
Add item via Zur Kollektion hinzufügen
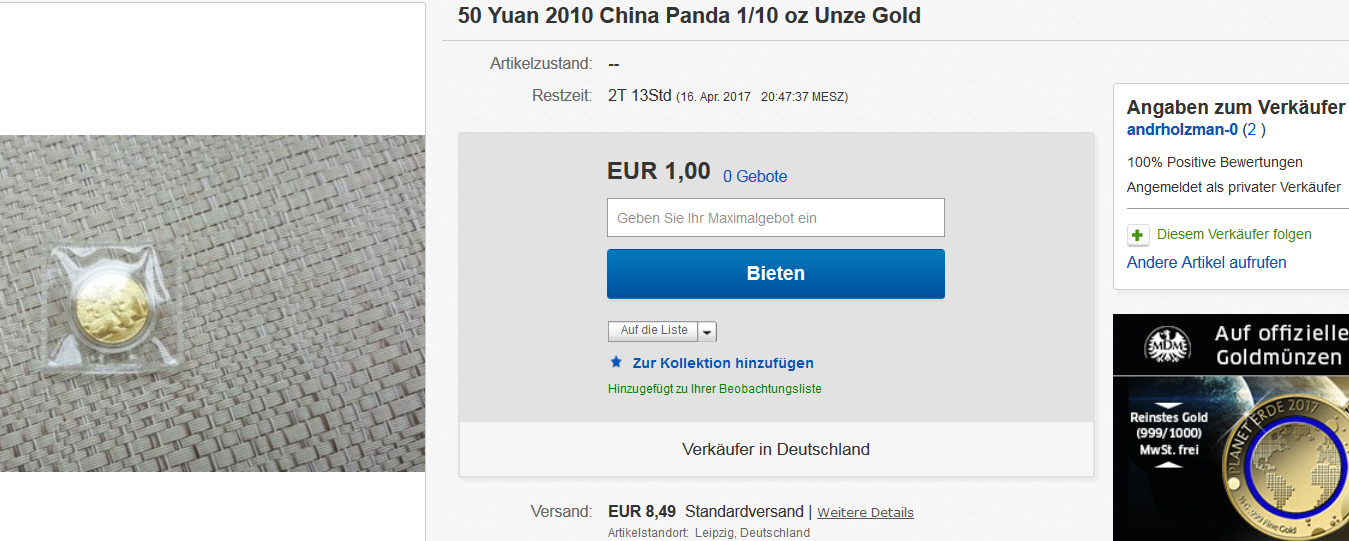click(723, 363)
